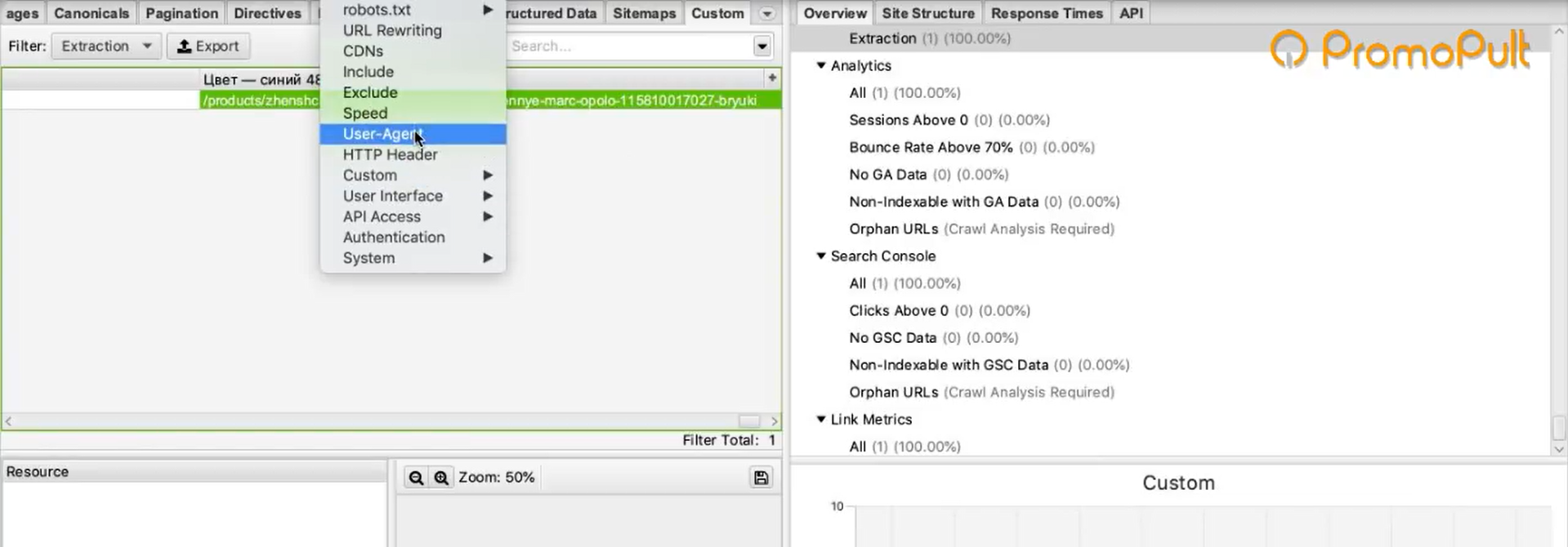Screen dimensions: 1568x547
Task: Click the zoom out magnifier icon
Action: point(416,478)
